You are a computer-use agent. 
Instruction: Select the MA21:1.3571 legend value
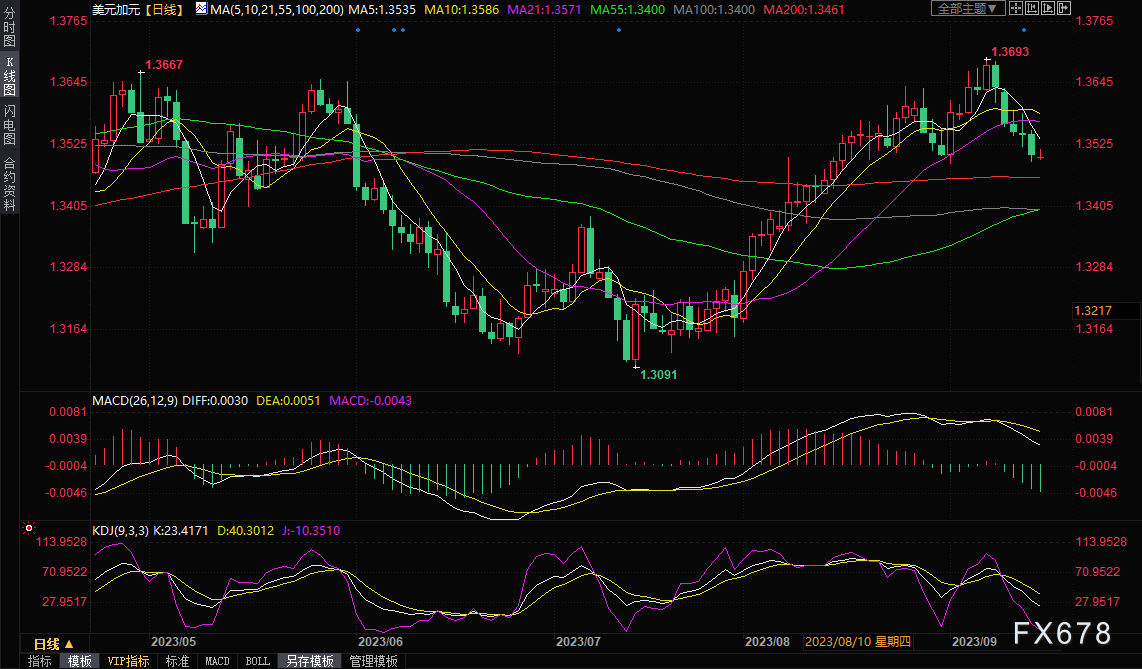(545, 9)
